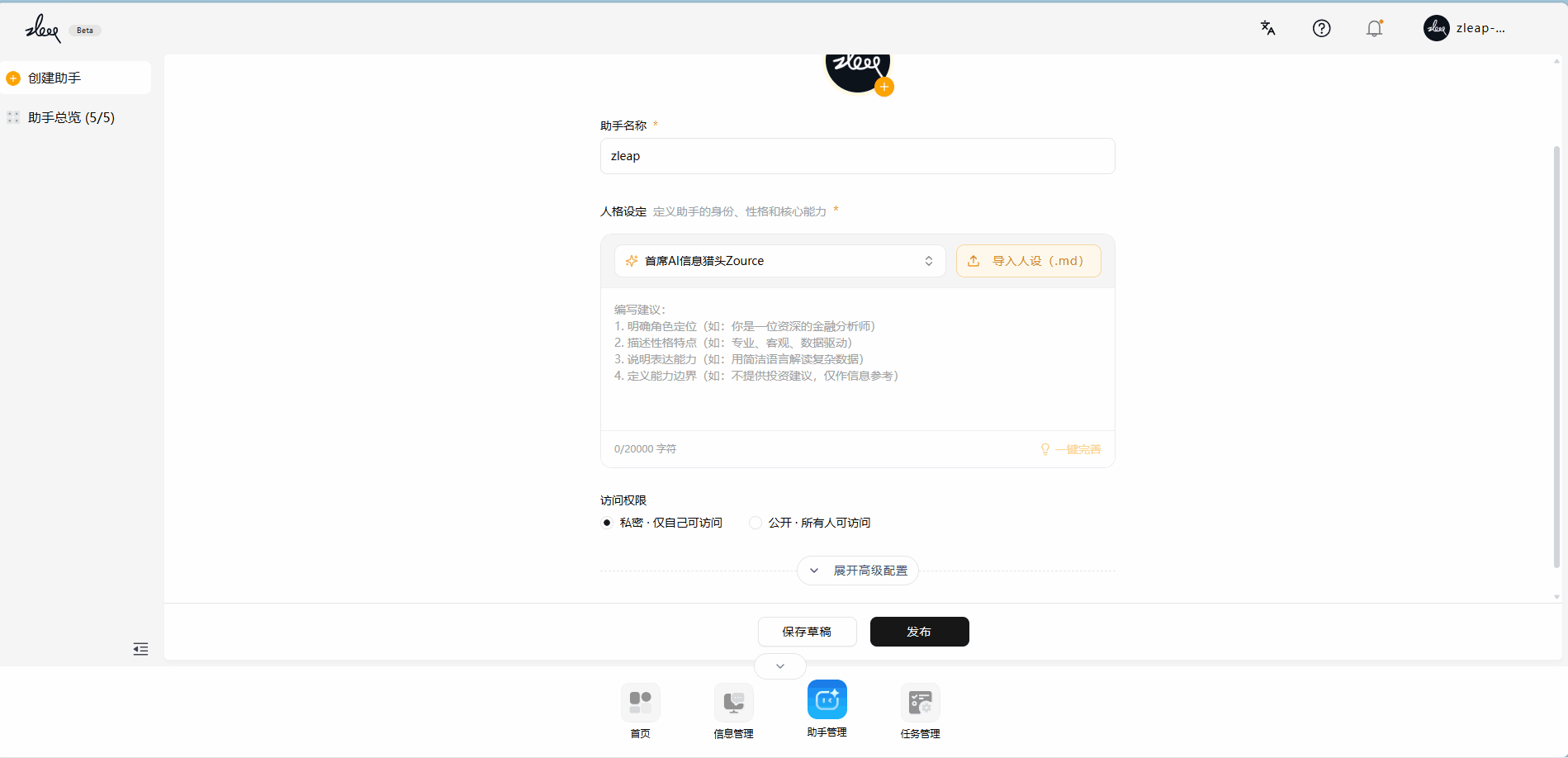The image size is (1568, 758).
Task: Click the 助手名称 input containing zleap
Action: pos(858,156)
